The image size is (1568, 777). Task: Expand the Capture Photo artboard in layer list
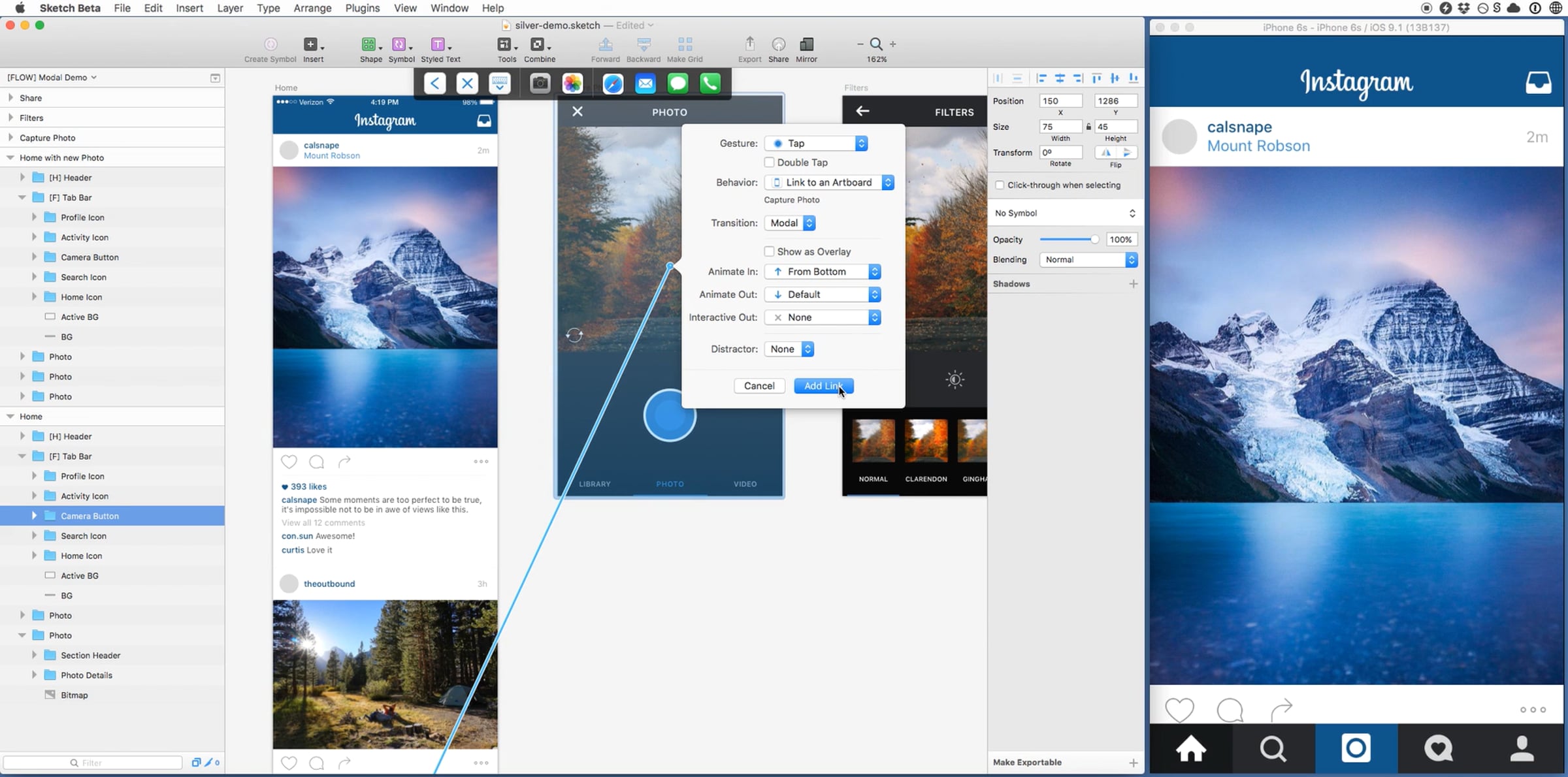coord(10,138)
